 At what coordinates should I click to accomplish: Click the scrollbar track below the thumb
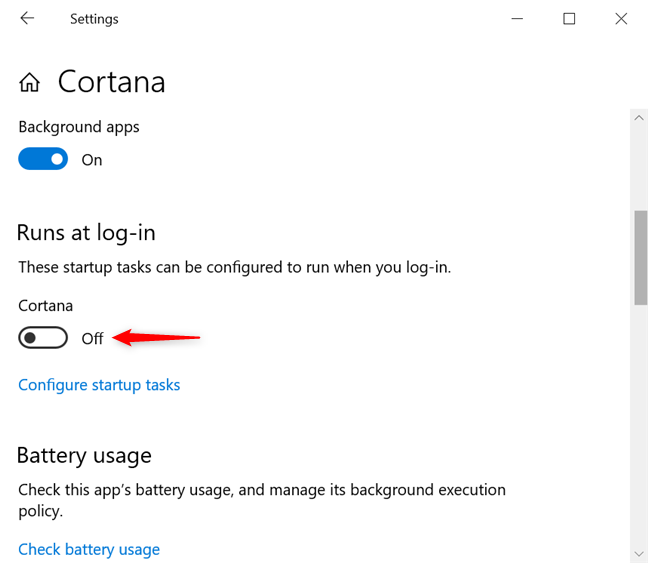point(640,420)
